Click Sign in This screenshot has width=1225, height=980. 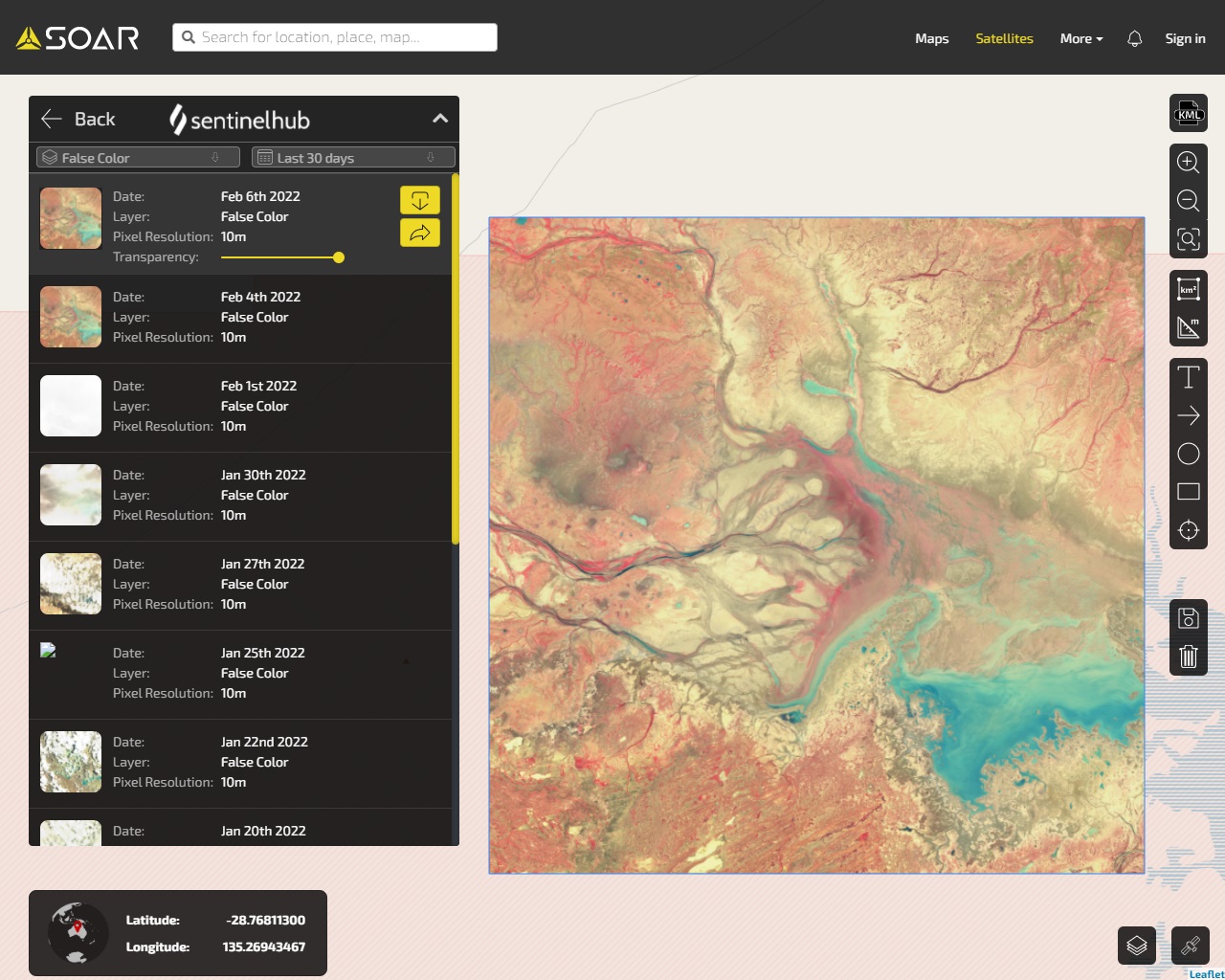1185,38
